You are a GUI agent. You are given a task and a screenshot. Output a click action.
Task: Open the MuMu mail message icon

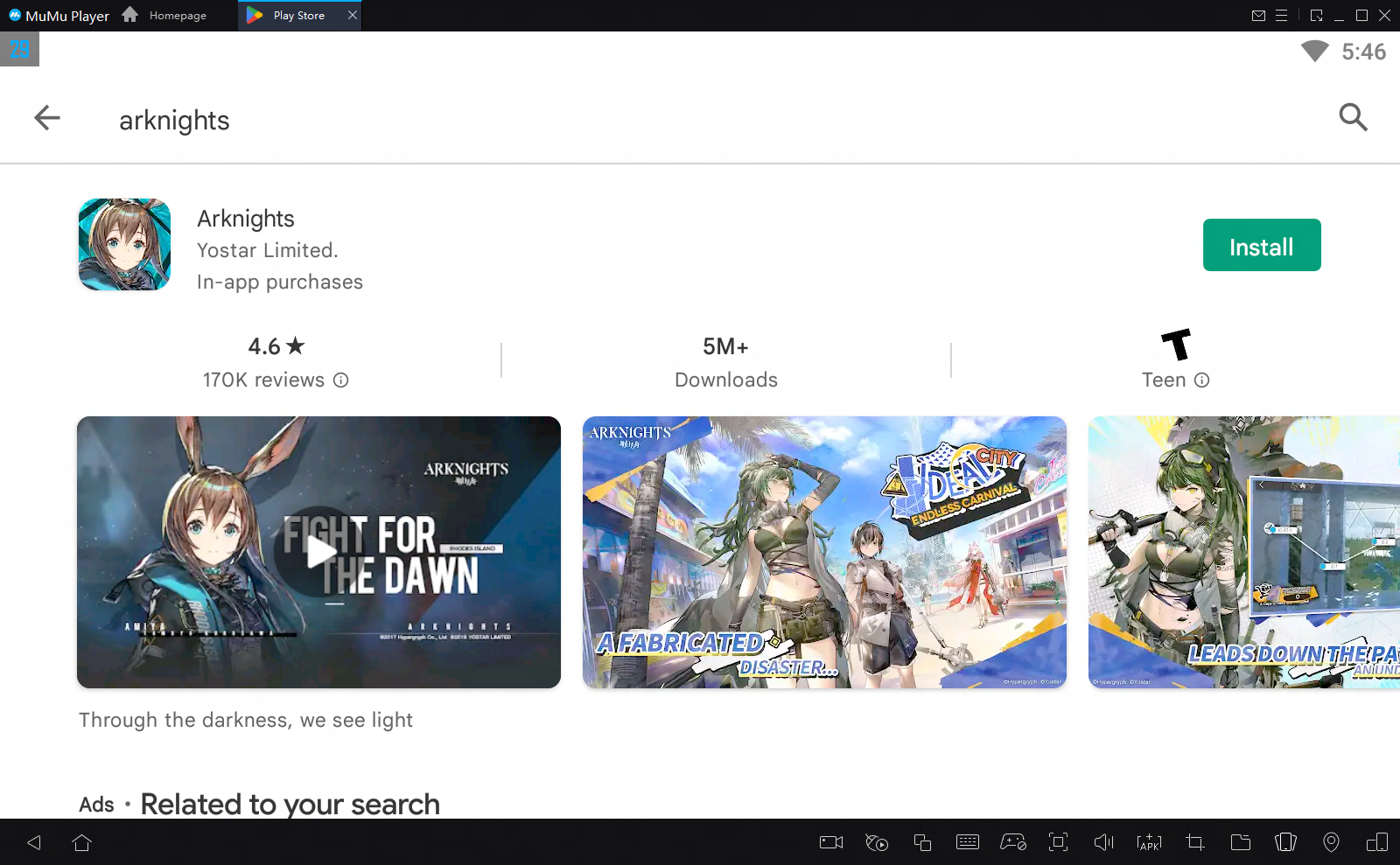point(1258,16)
